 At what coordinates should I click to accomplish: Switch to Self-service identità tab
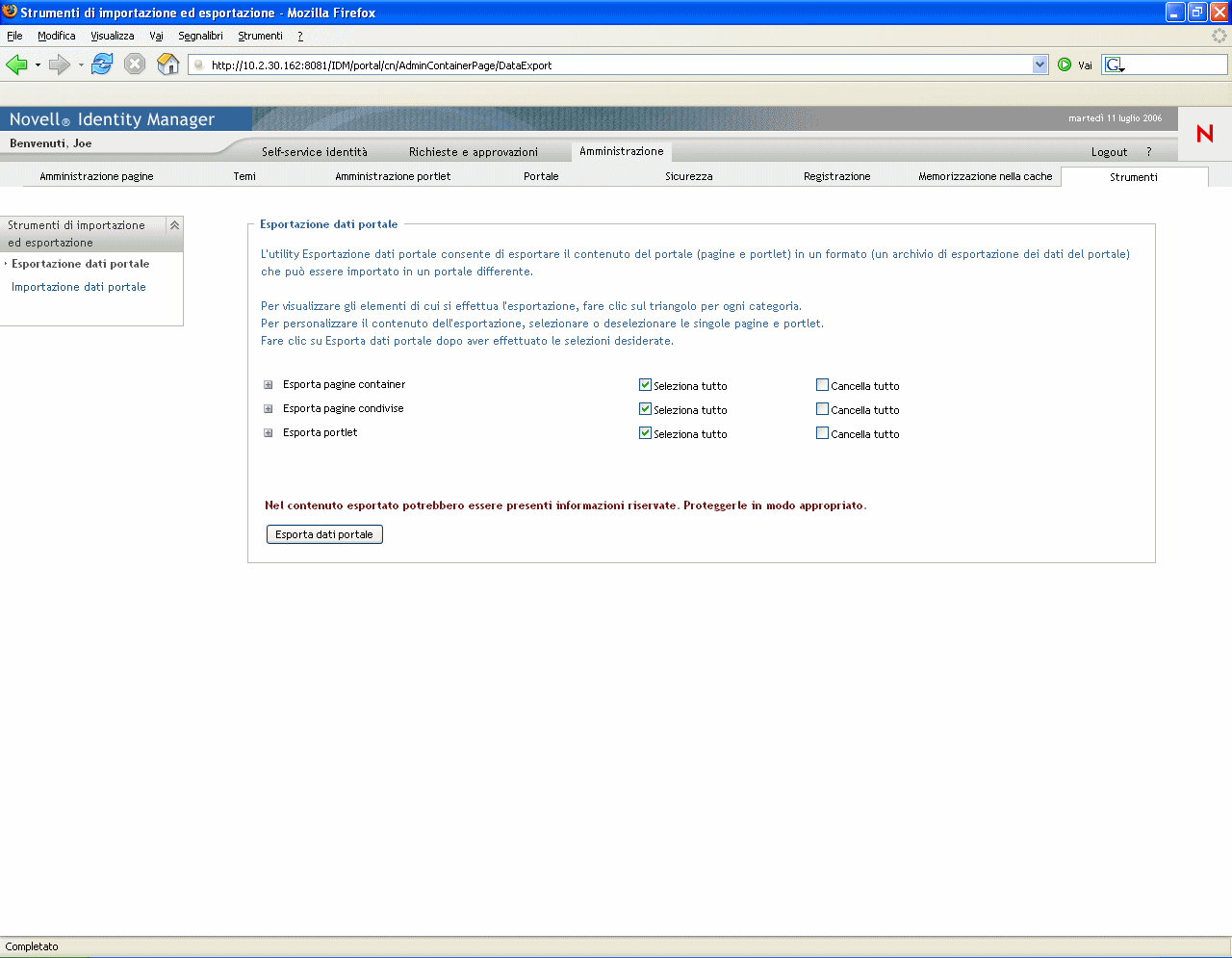click(315, 152)
